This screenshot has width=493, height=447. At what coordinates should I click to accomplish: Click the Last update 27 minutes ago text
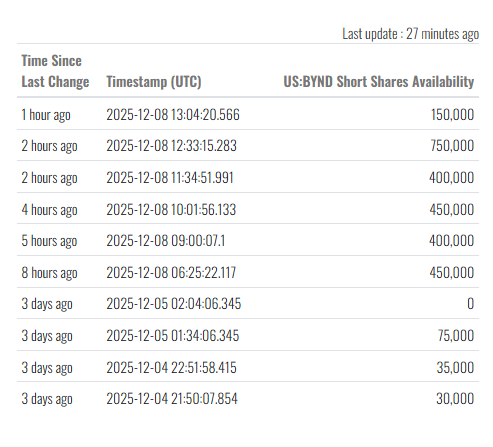tap(411, 34)
